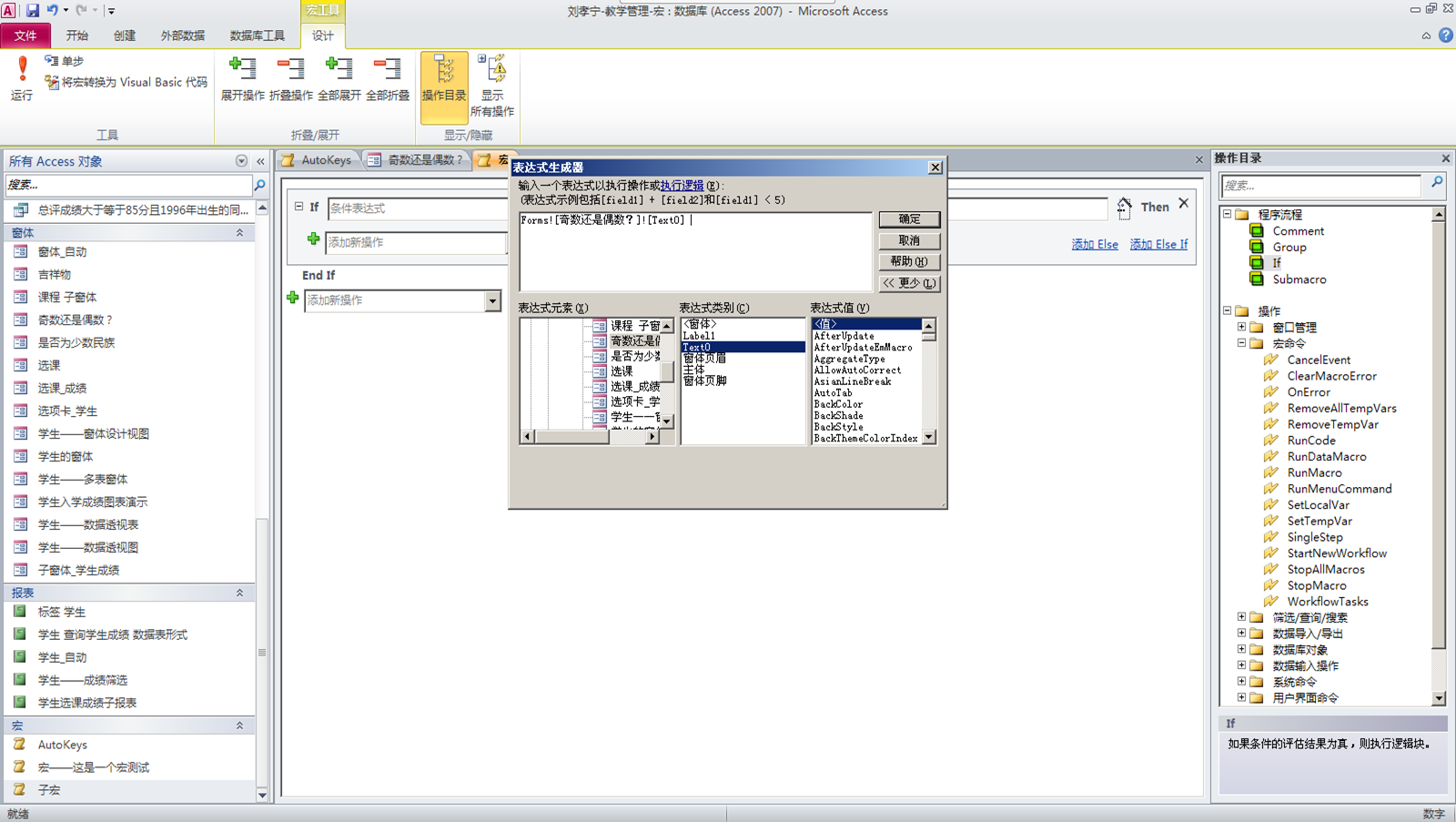Open the 添加新操作 dropdown

click(491, 300)
